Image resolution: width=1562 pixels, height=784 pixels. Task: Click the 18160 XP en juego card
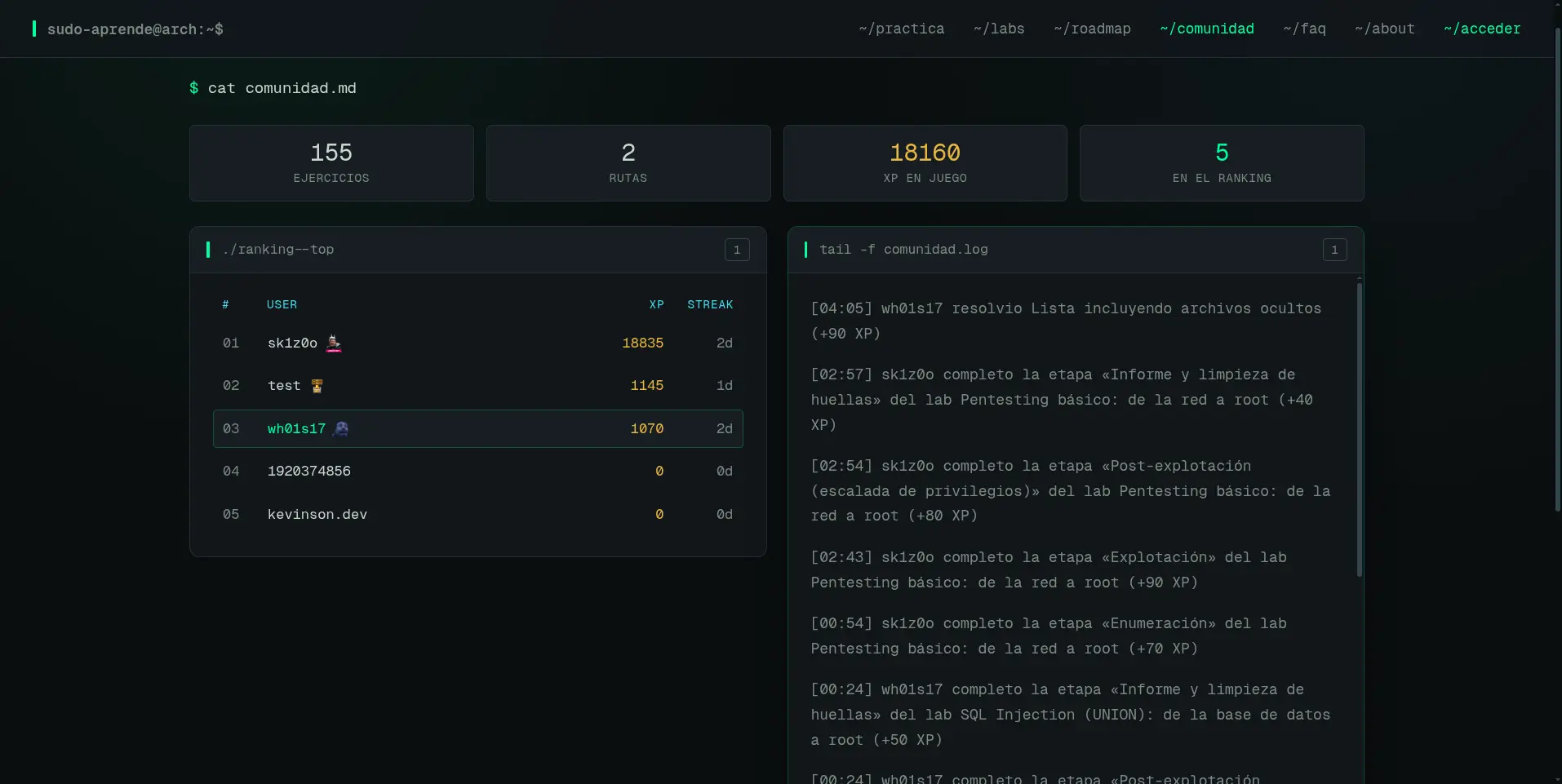925,163
